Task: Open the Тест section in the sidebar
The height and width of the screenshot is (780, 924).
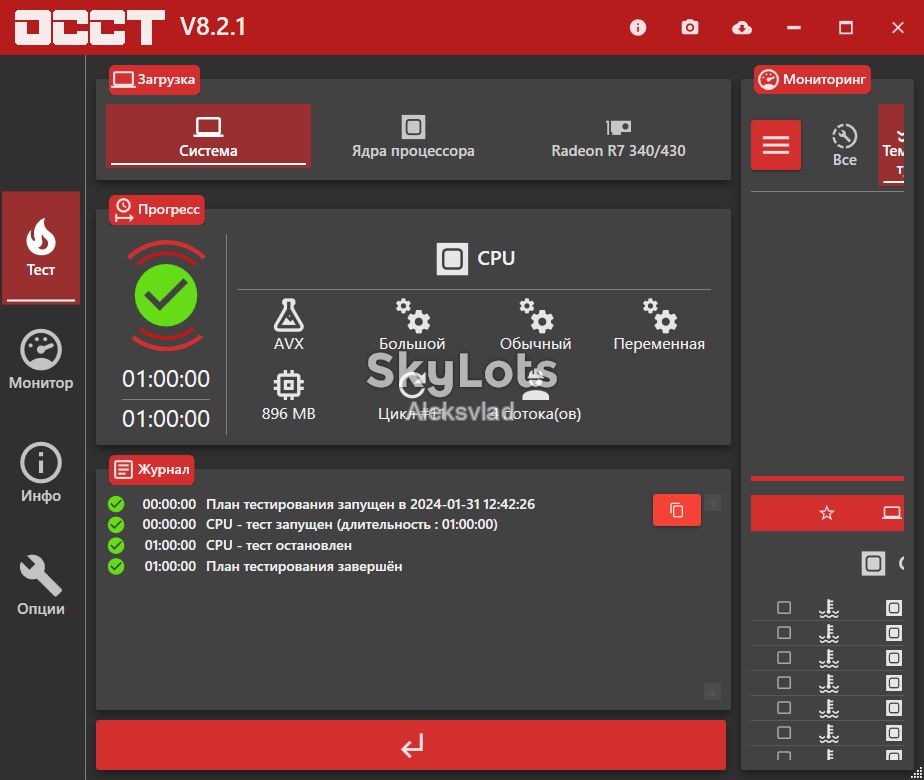Action: click(41, 247)
